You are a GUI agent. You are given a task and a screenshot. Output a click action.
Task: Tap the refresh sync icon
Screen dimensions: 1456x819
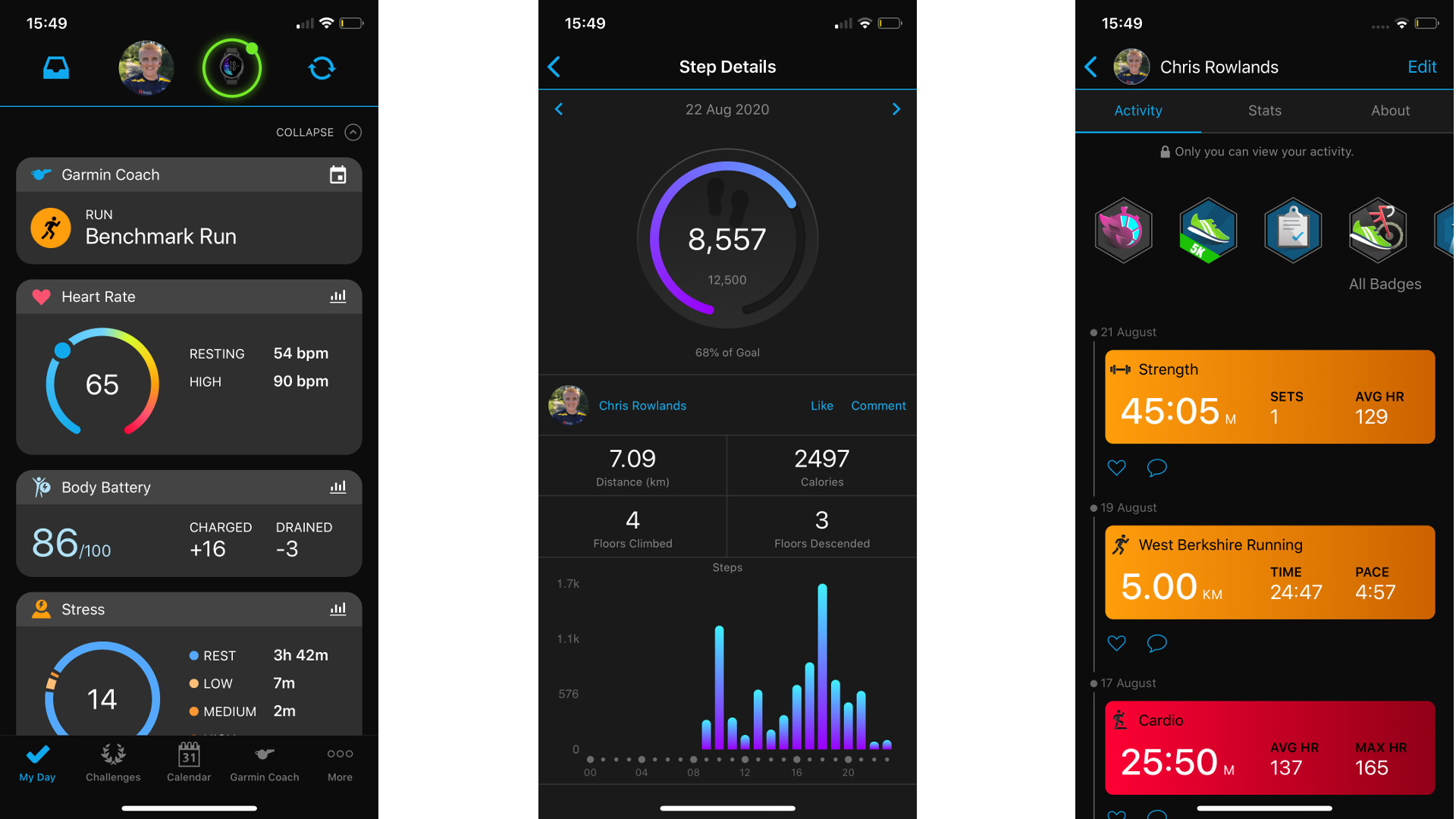[322, 67]
